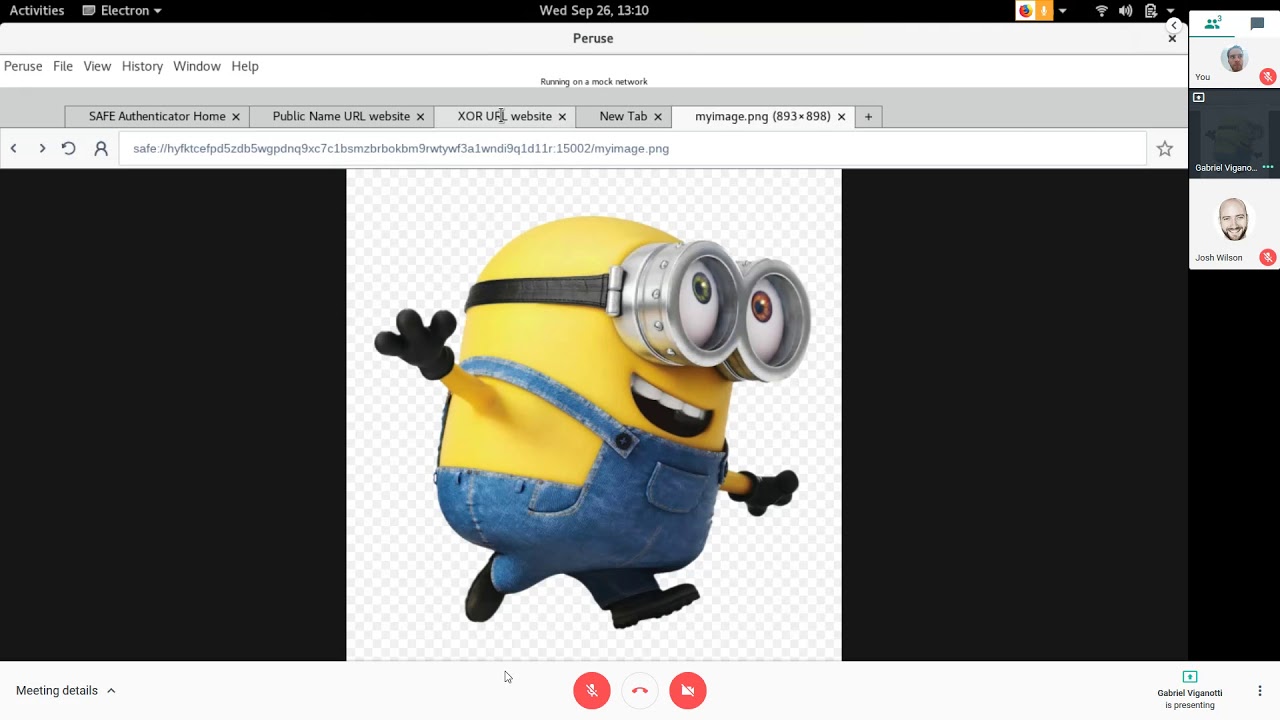This screenshot has width=1280, height=720.
Task: Close the SAFE Authenticator Home tab
Action: point(236,117)
